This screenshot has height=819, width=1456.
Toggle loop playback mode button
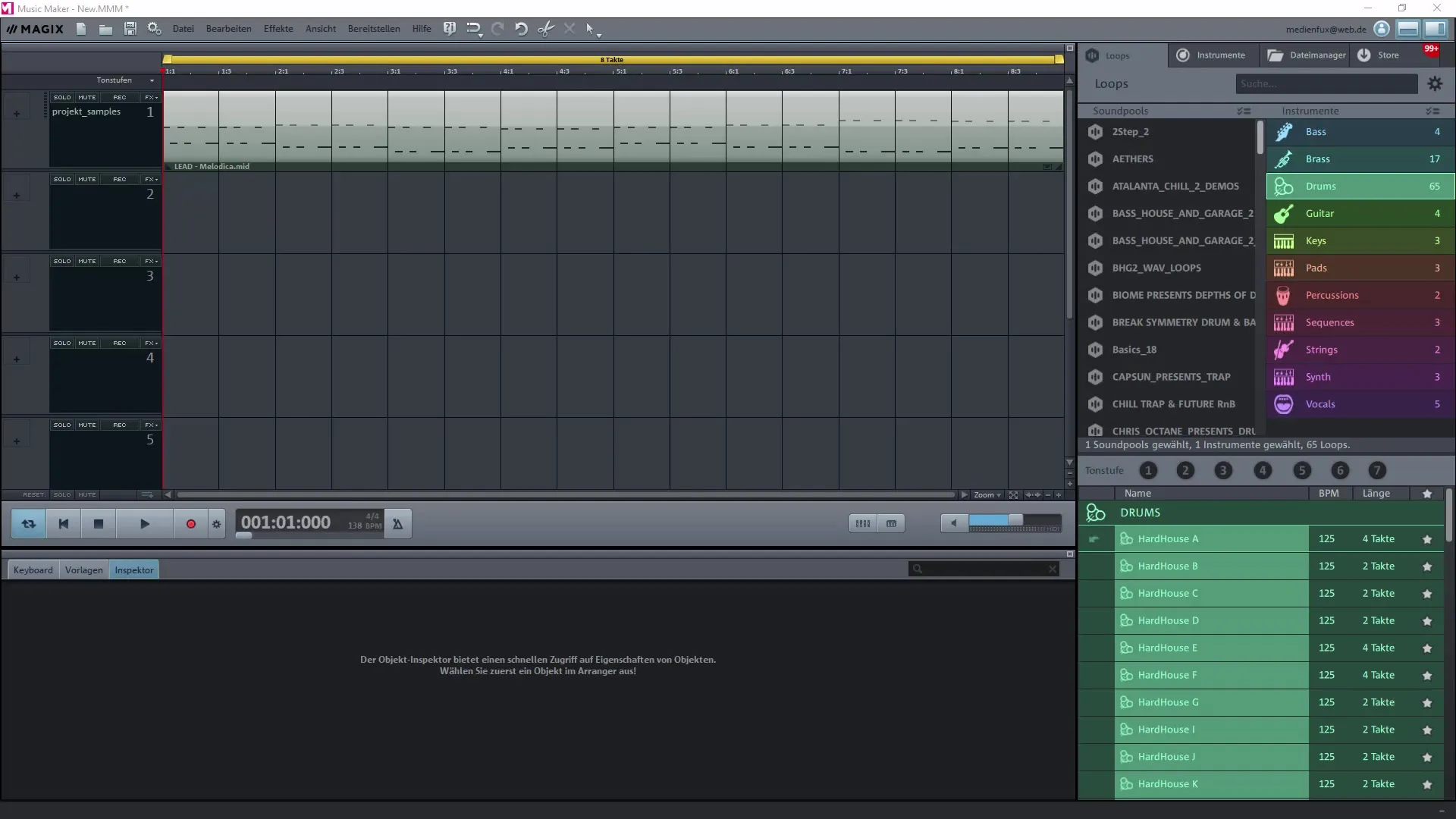click(x=29, y=524)
